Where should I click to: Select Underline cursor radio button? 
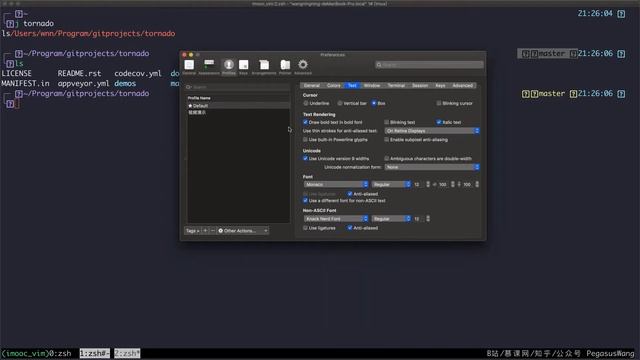click(306, 103)
